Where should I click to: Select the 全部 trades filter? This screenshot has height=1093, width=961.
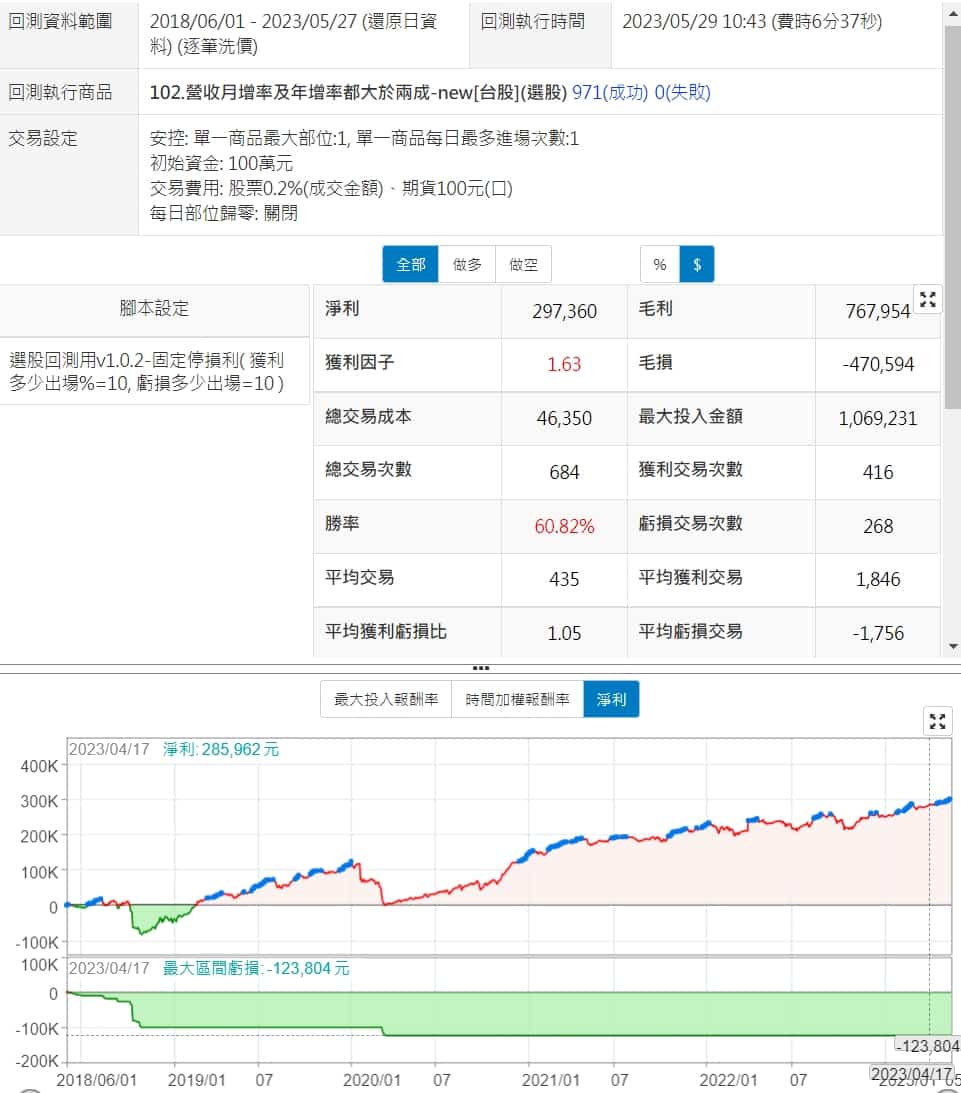tap(410, 265)
